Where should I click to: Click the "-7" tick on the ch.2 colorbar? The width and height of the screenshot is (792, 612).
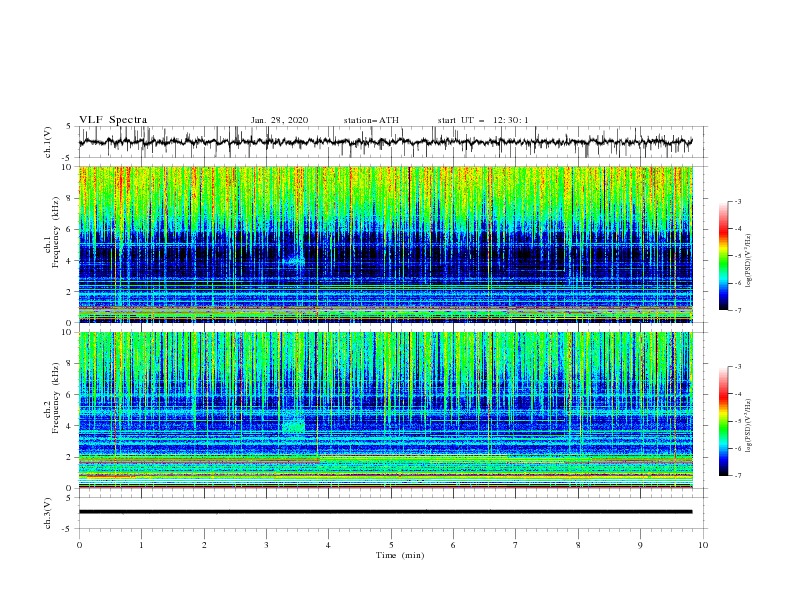click(x=738, y=475)
